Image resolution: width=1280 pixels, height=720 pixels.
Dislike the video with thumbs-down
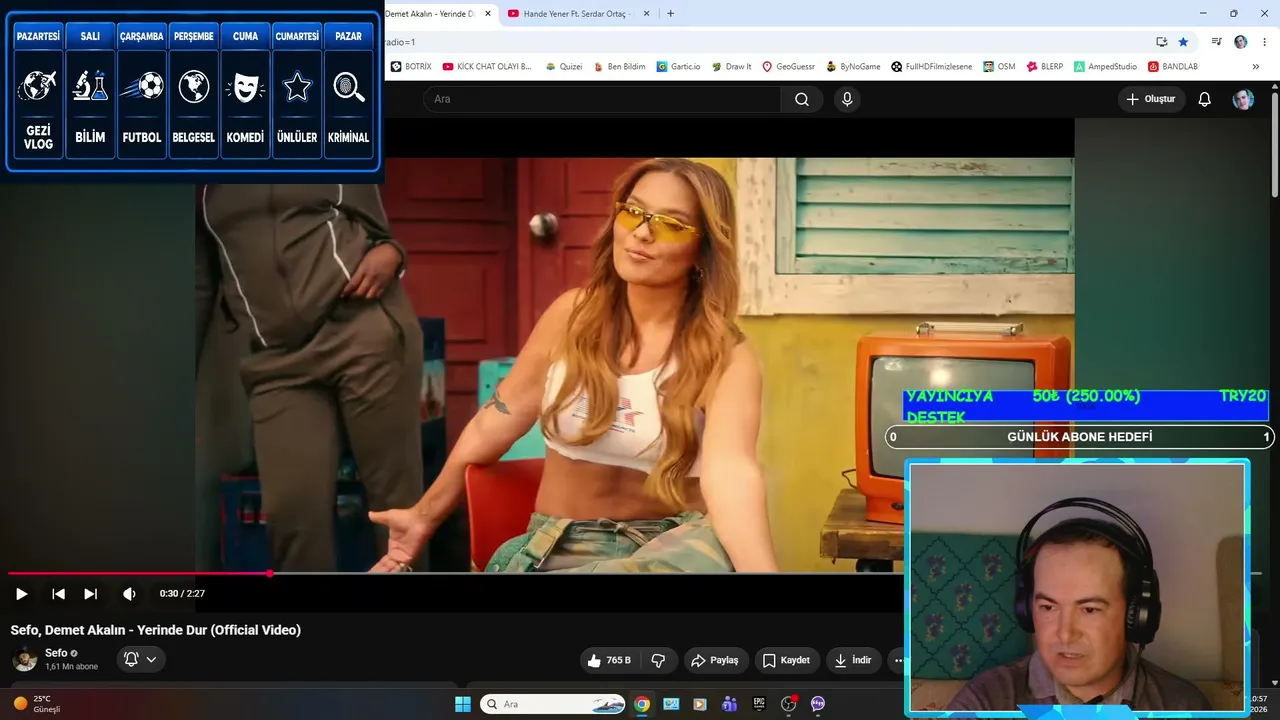point(658,660)
